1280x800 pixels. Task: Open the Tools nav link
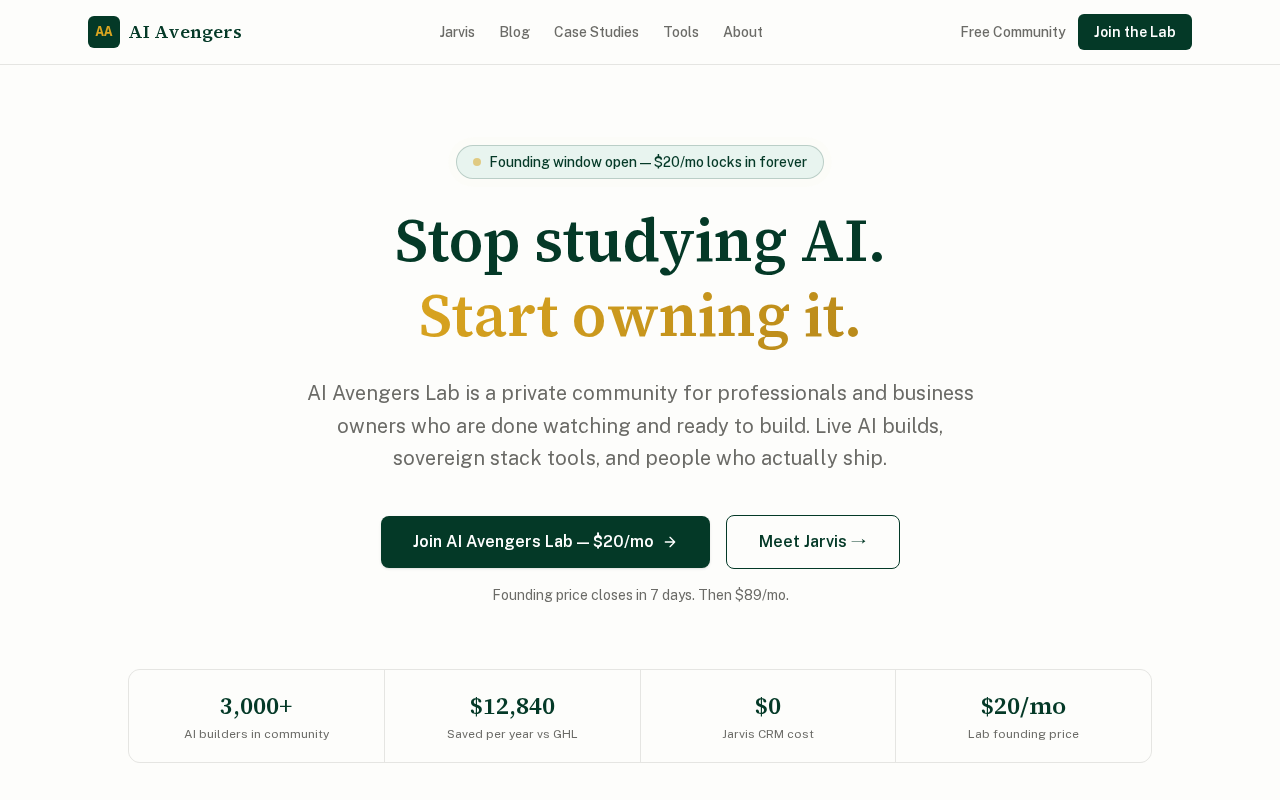[x=681, y=32]
